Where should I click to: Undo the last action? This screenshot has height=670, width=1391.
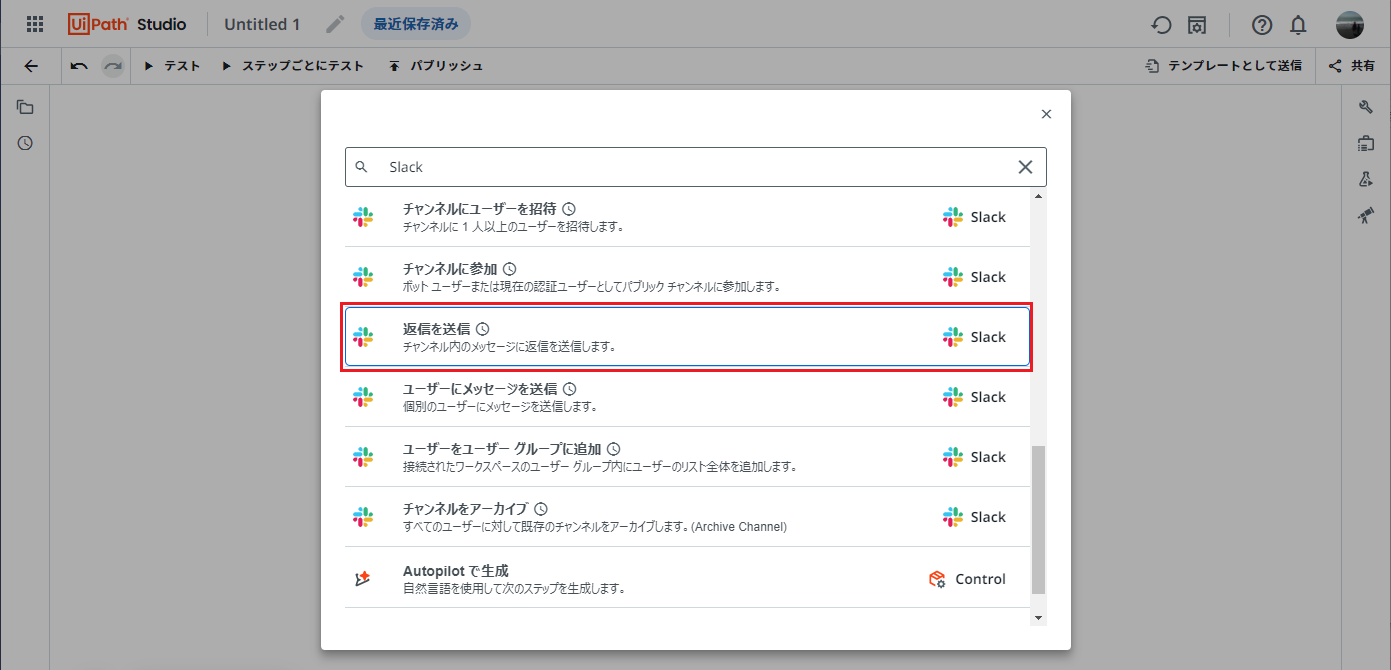tap(79, 66)
